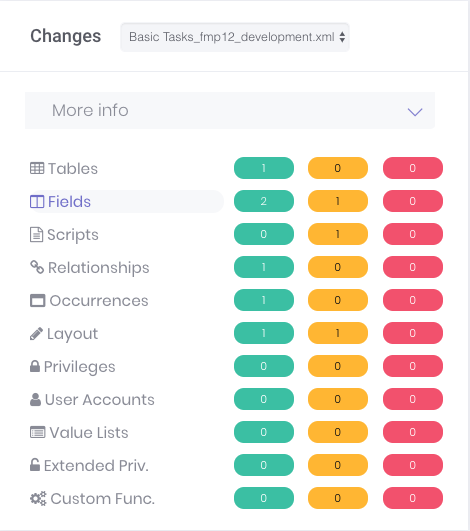This screenshot has width=470, height=531.
Task: Click the orange modified badge for Fields
Action: 338,201
